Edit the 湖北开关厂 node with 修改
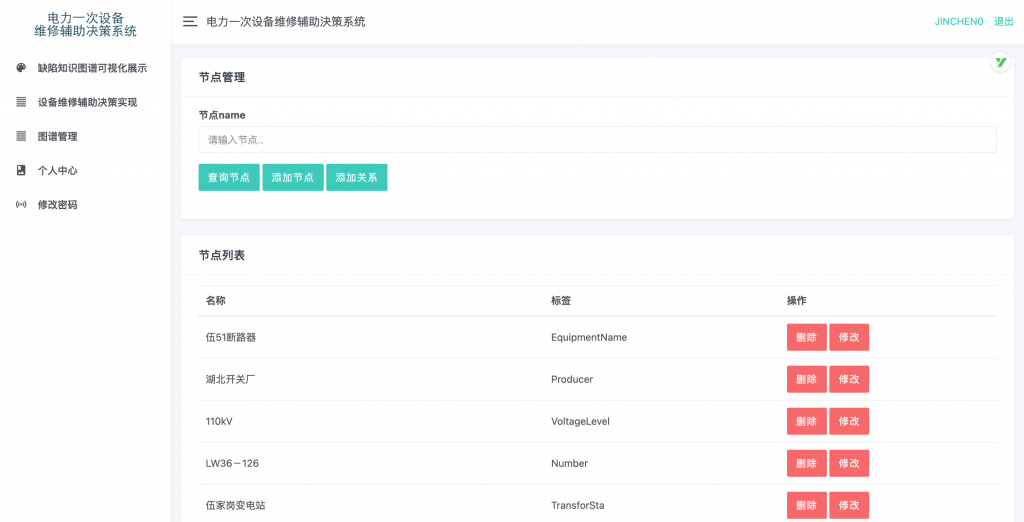The width and height of the screenshot is (1024, 522). click(848, 379)
